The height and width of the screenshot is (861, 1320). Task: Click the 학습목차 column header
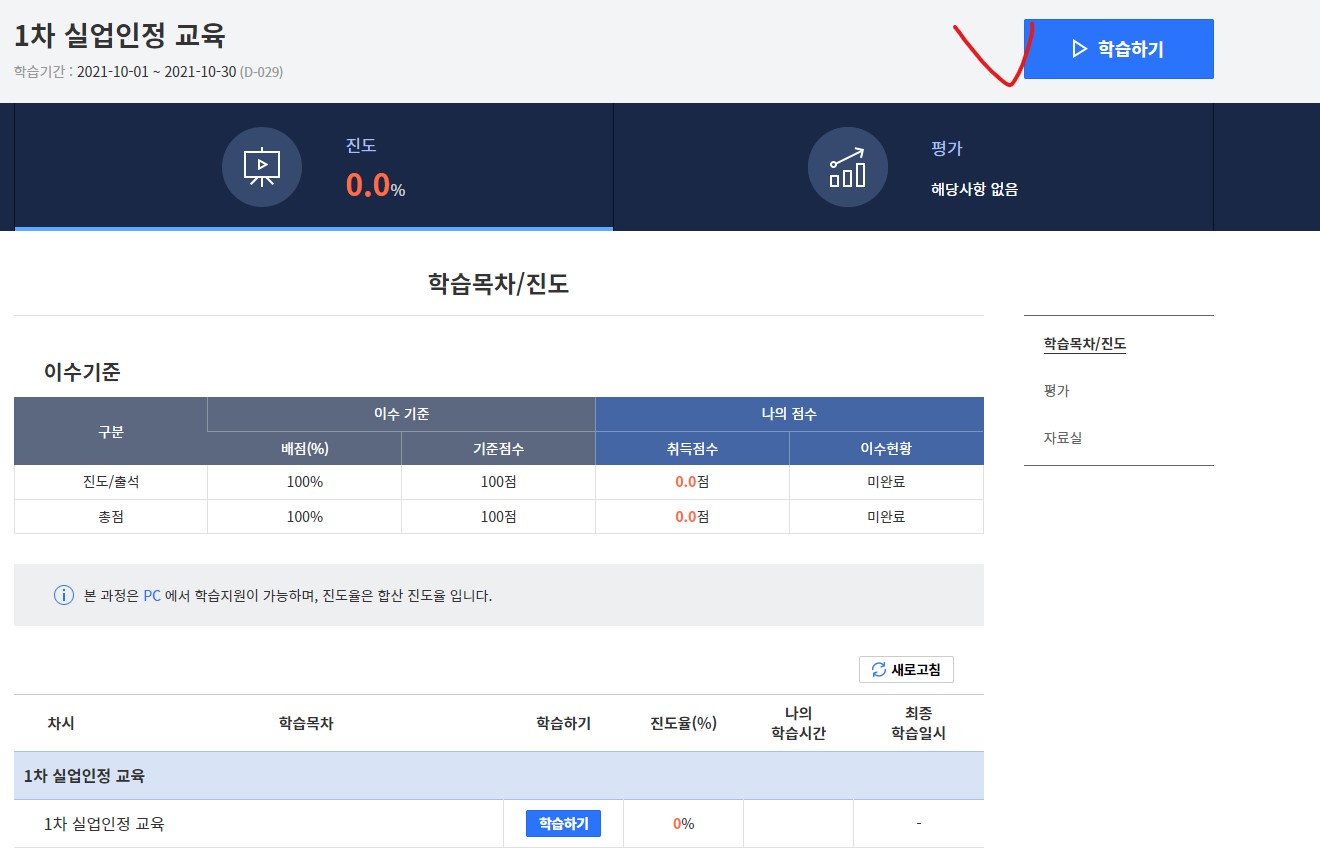coord(306,723)
